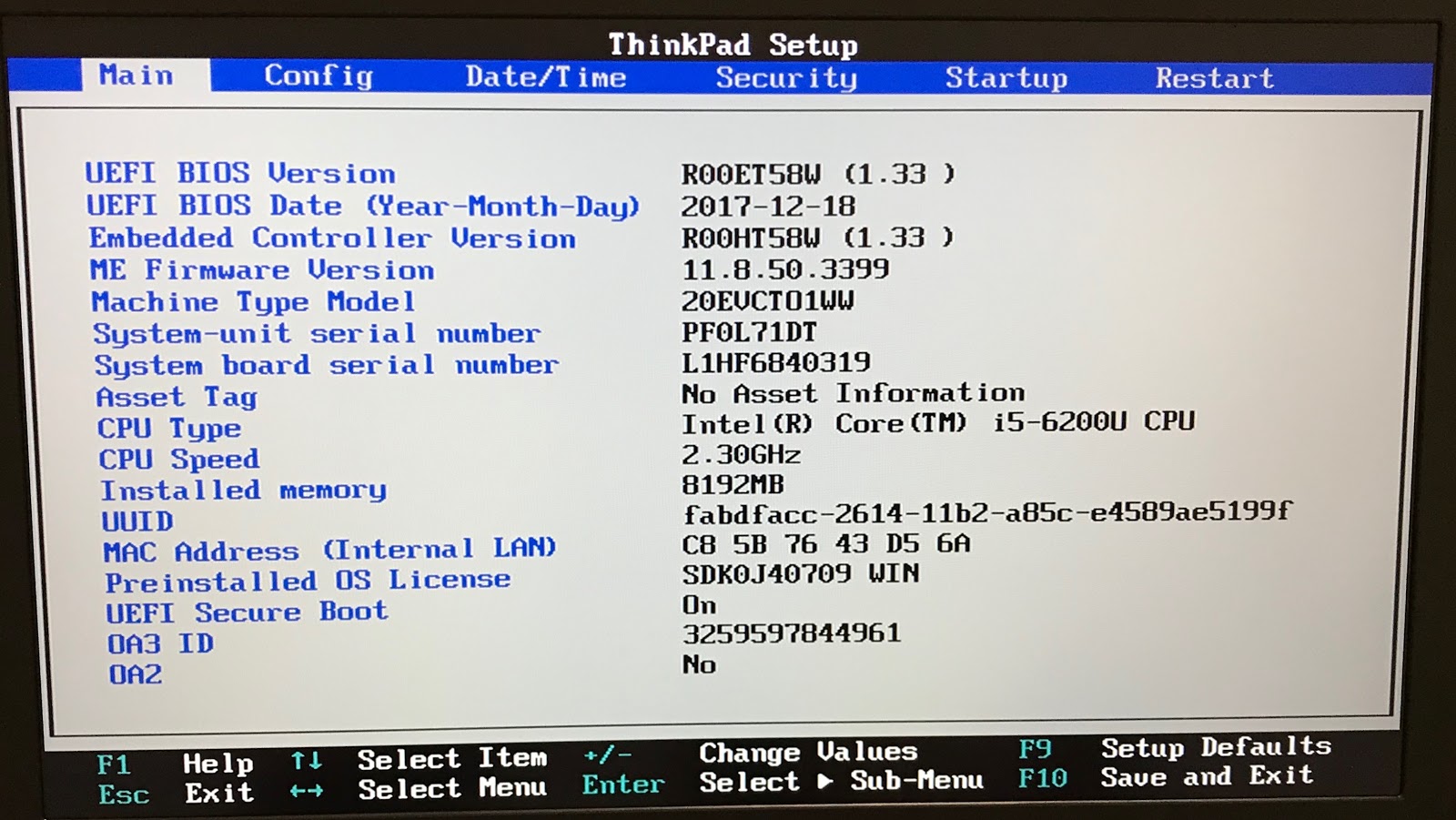Click the +/- key hint
Screen dimensions: 1456x820
[607, 754]
